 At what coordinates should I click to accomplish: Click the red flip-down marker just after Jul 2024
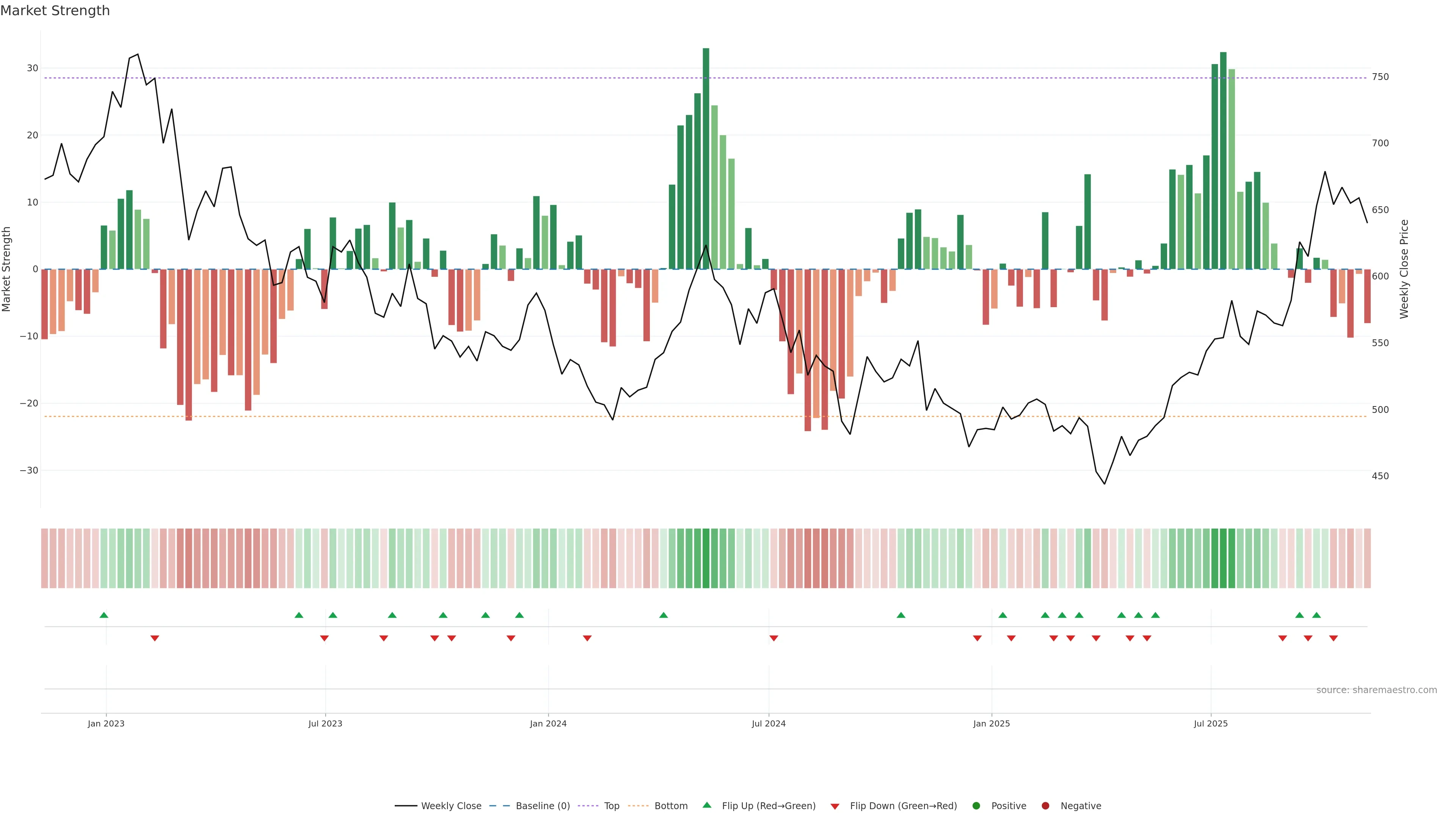(x=774, y=638)
